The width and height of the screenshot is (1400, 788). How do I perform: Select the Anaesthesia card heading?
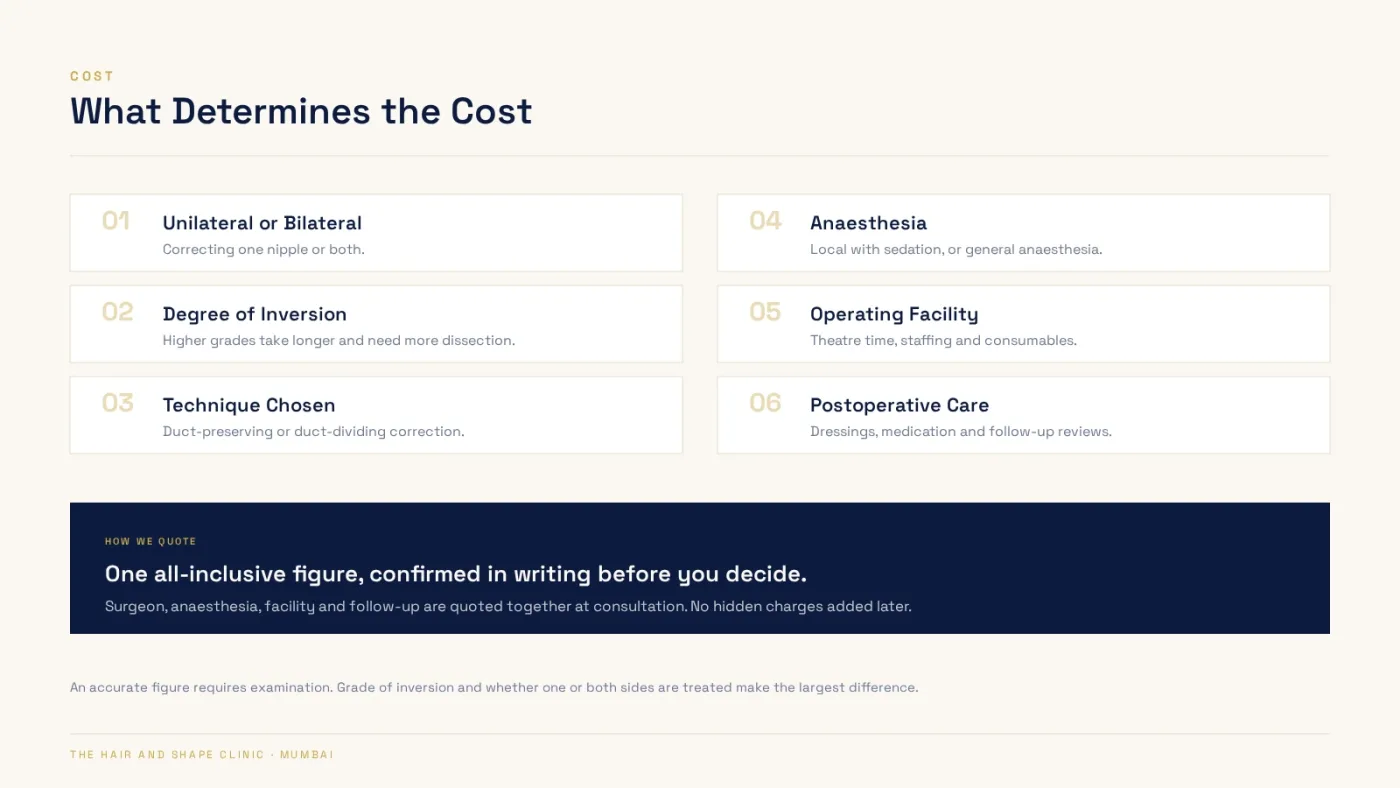click(x=868, y=223)
